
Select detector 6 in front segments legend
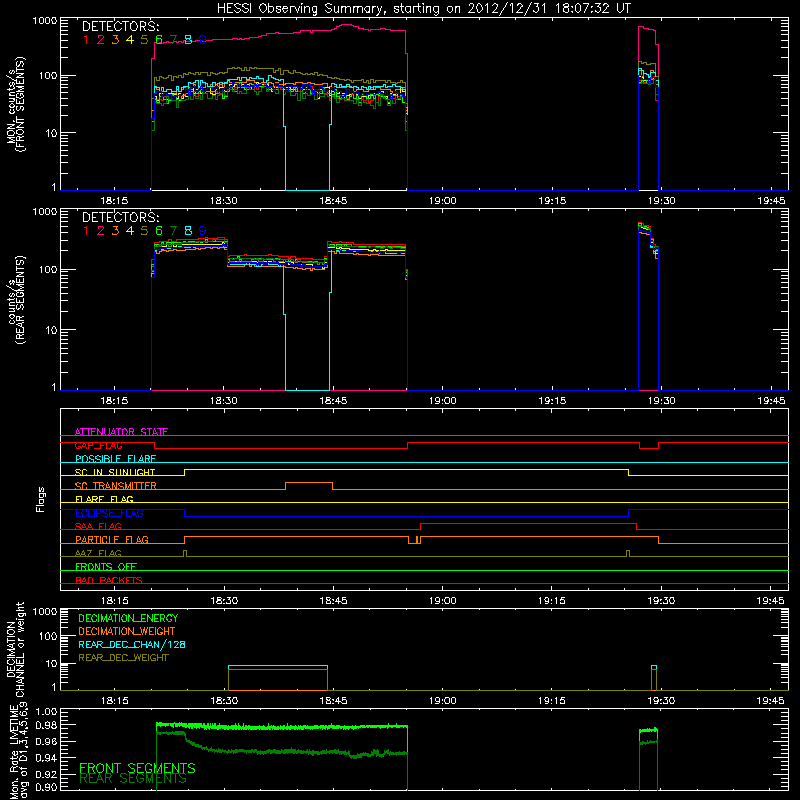click(x=159, y=40)
